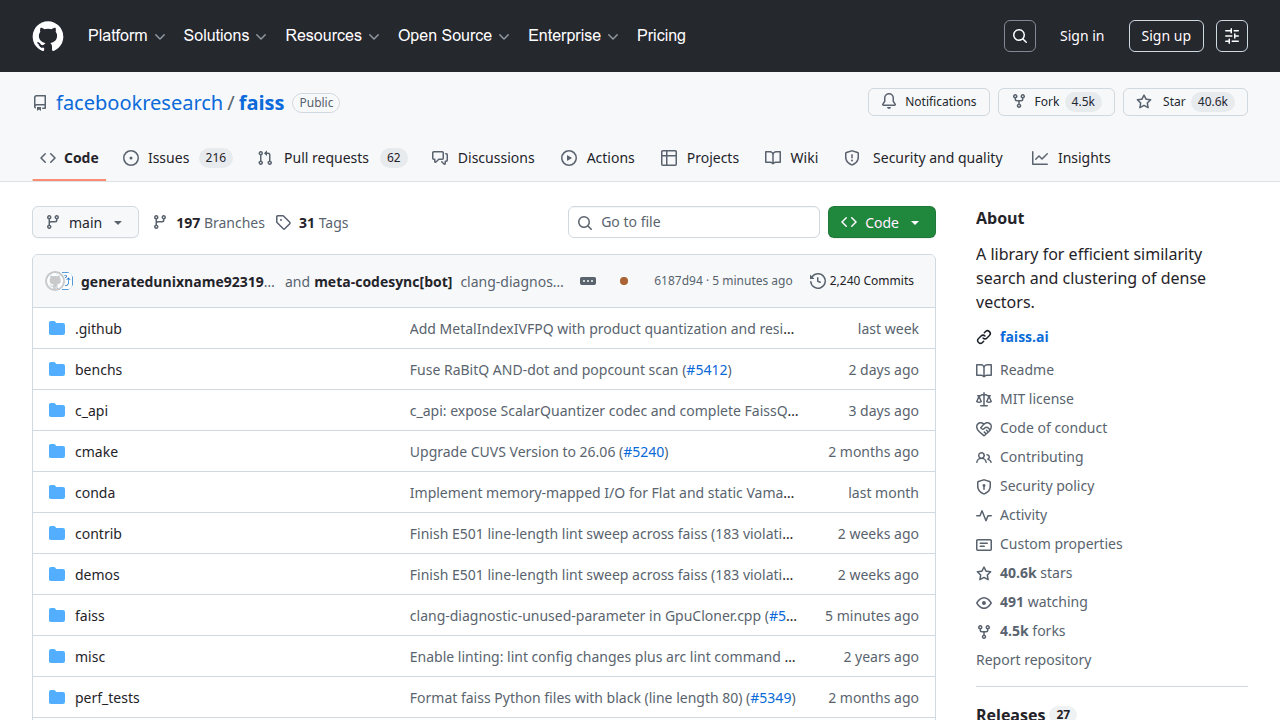Click the folder icon for demos
Image resolution: width=1280 pixels, height=720 pixels.
pos(57,575)
